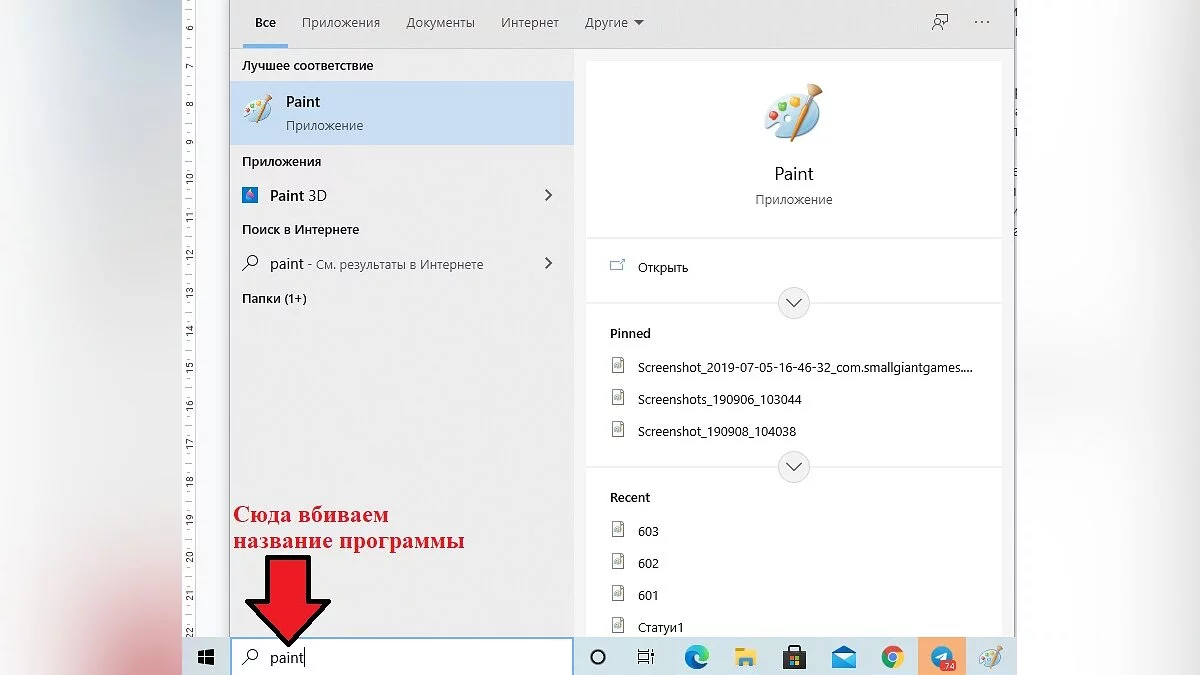Screen dimensions: 1200x675
Task: Open the three-dots more options menu
Action: click(x=982, y=22)
